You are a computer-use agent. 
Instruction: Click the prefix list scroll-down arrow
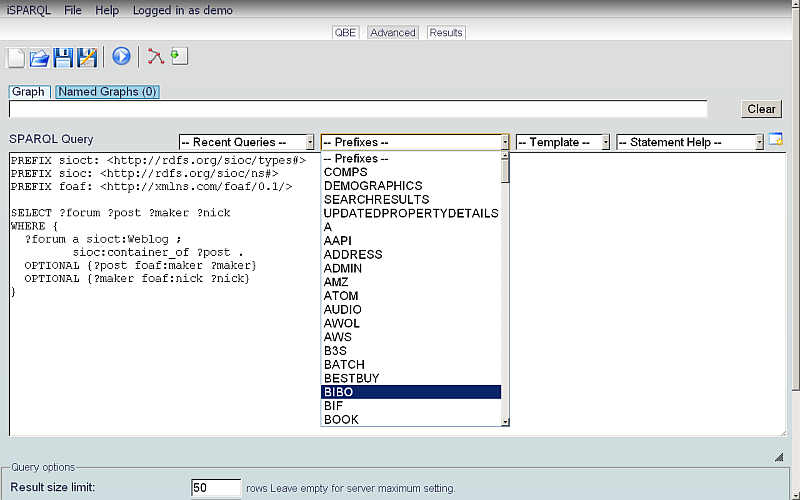[x=505, y=422]
